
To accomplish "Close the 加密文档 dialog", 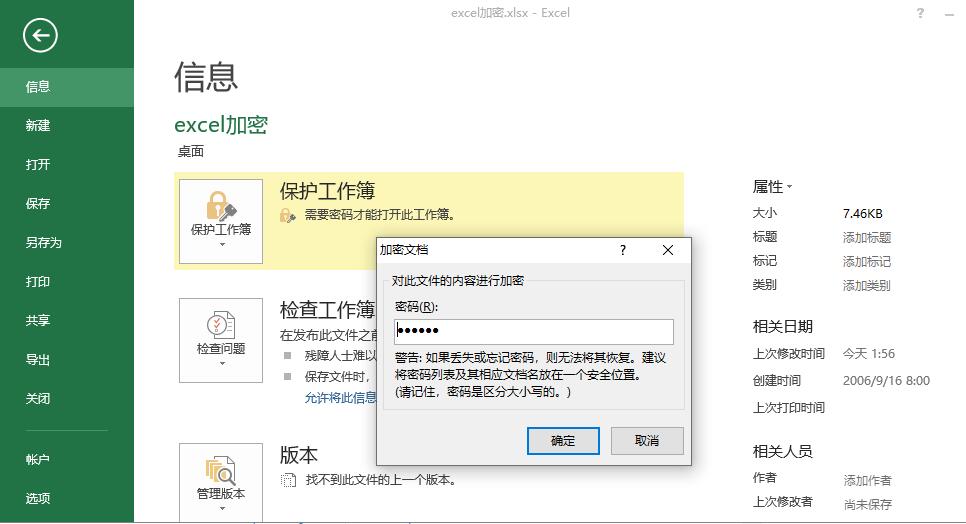I will coord(668,250).
